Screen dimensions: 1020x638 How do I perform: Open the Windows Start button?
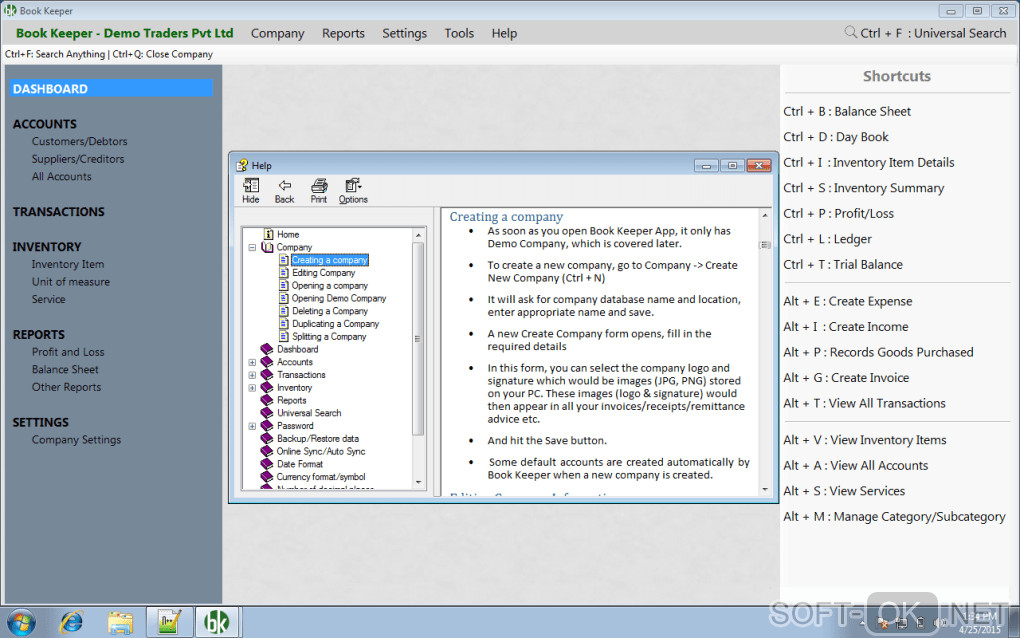pos(21,622)
